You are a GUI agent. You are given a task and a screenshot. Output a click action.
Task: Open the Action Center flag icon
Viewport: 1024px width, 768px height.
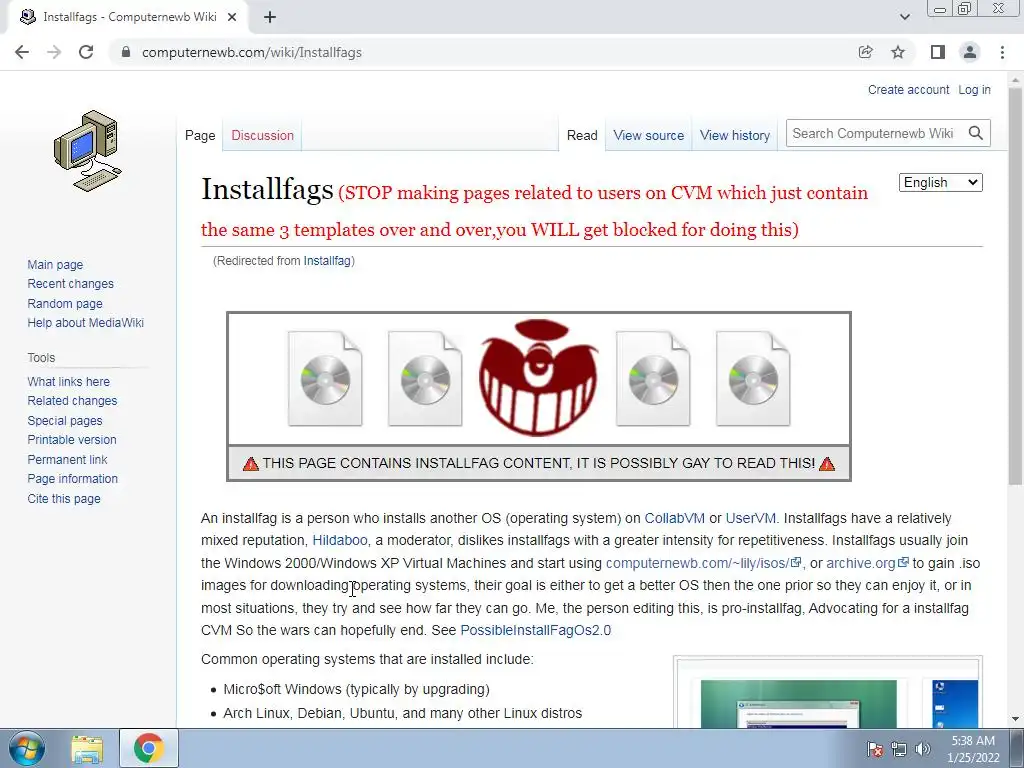875,749
